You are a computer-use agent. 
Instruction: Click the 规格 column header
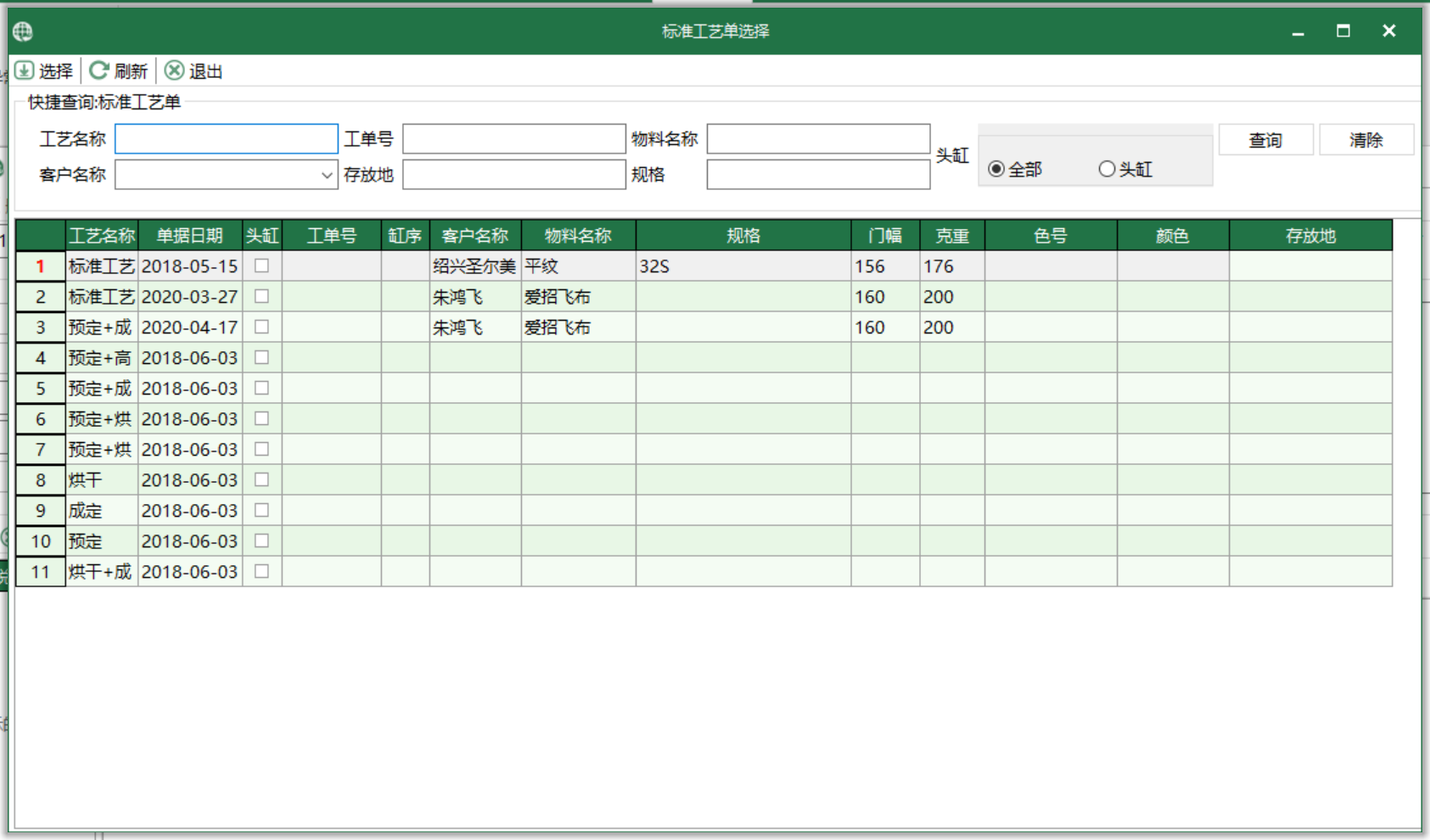tap(743, 236)
